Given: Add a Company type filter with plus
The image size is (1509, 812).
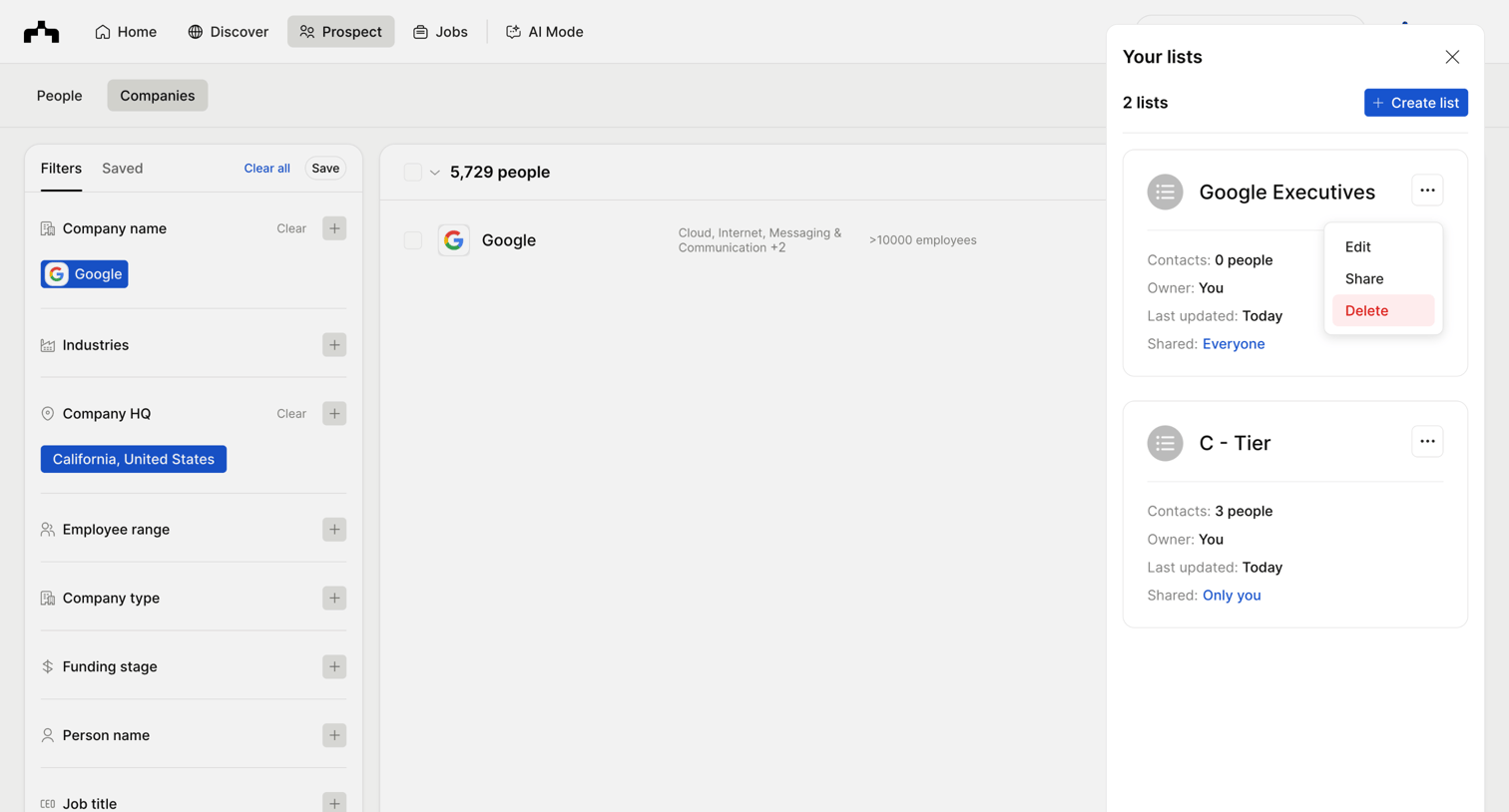Looking at the screenshot, I should [x=334, y=599].
